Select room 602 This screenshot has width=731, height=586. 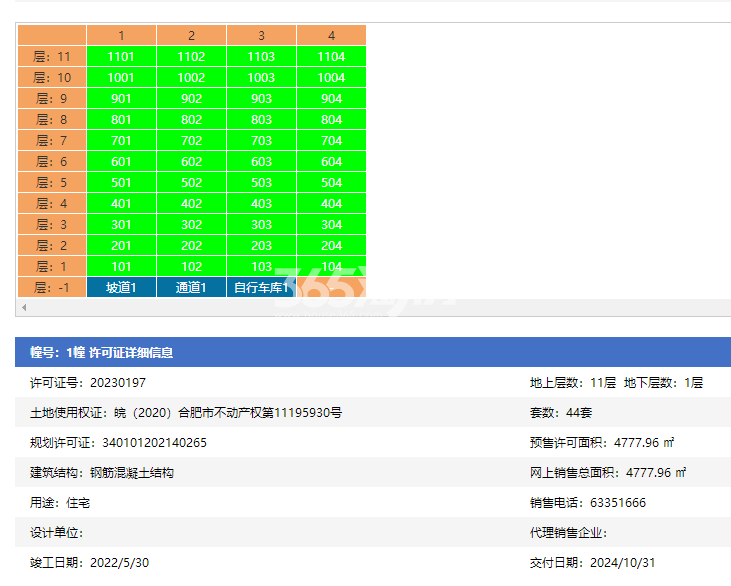[191, 161]
